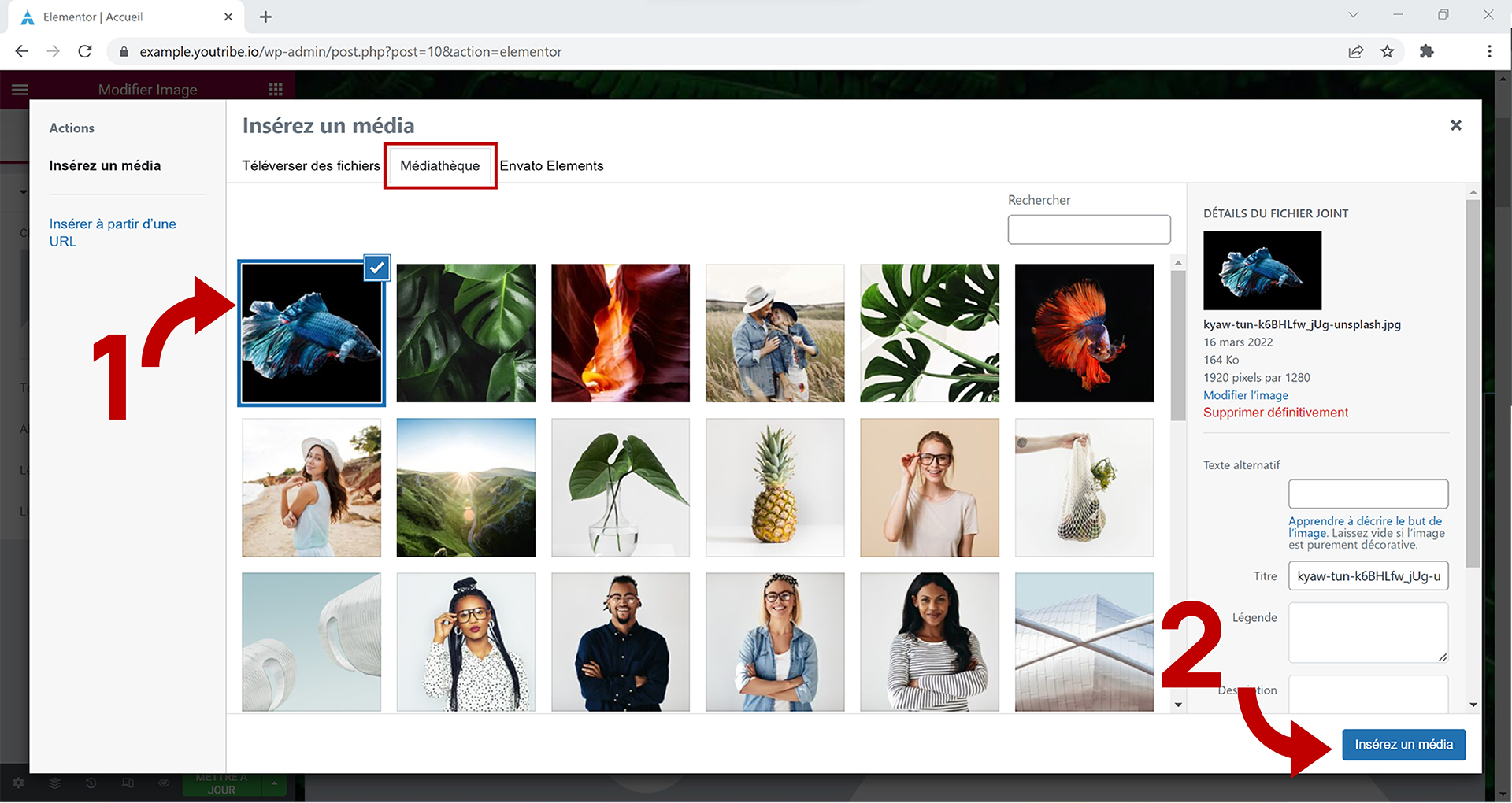Click Modifier l'image link
Screen dimensions: 1512x803
tap(1246, 395)
